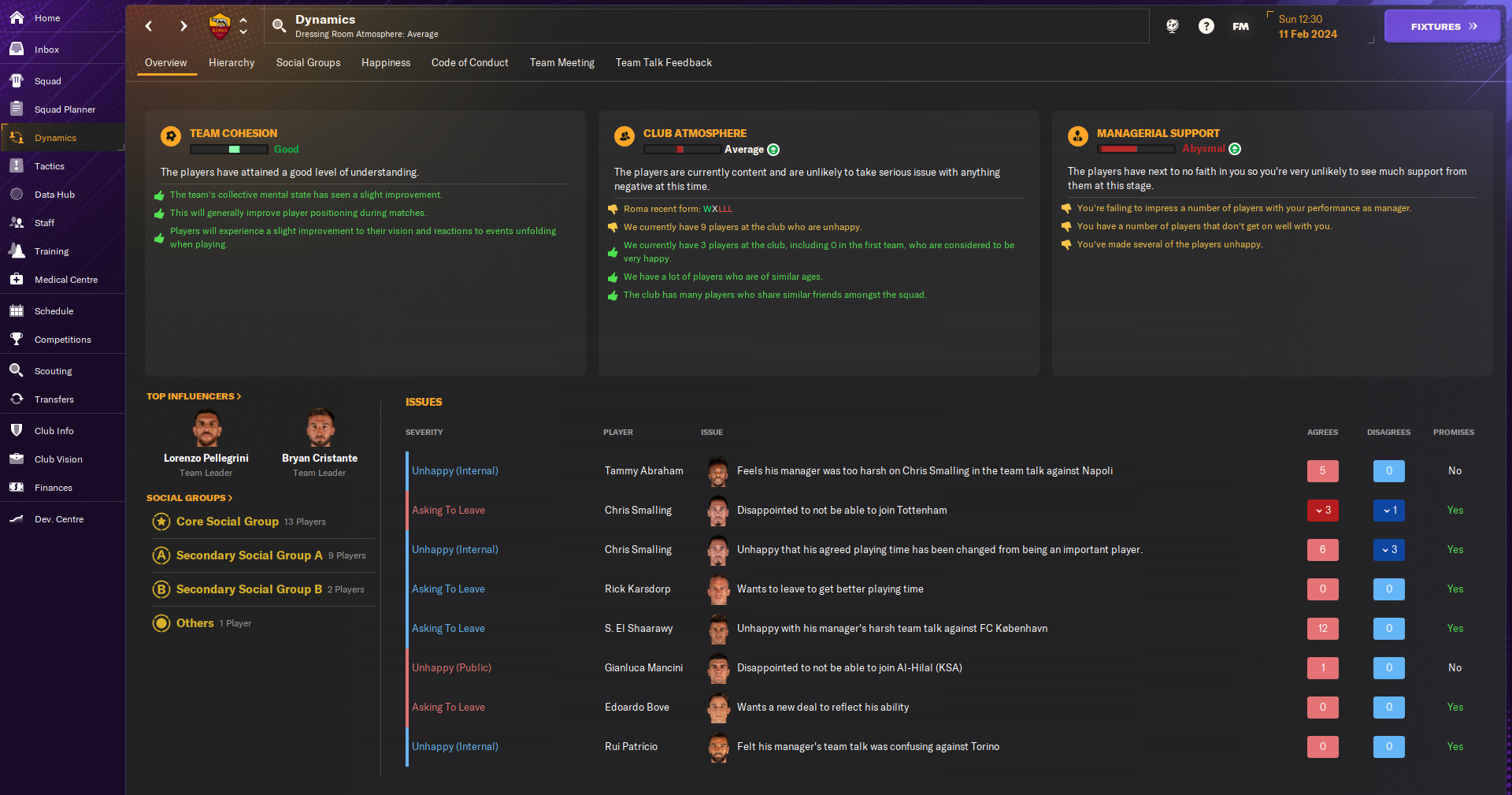Open the Medical Centre sidebar icon

pos(17,280)
